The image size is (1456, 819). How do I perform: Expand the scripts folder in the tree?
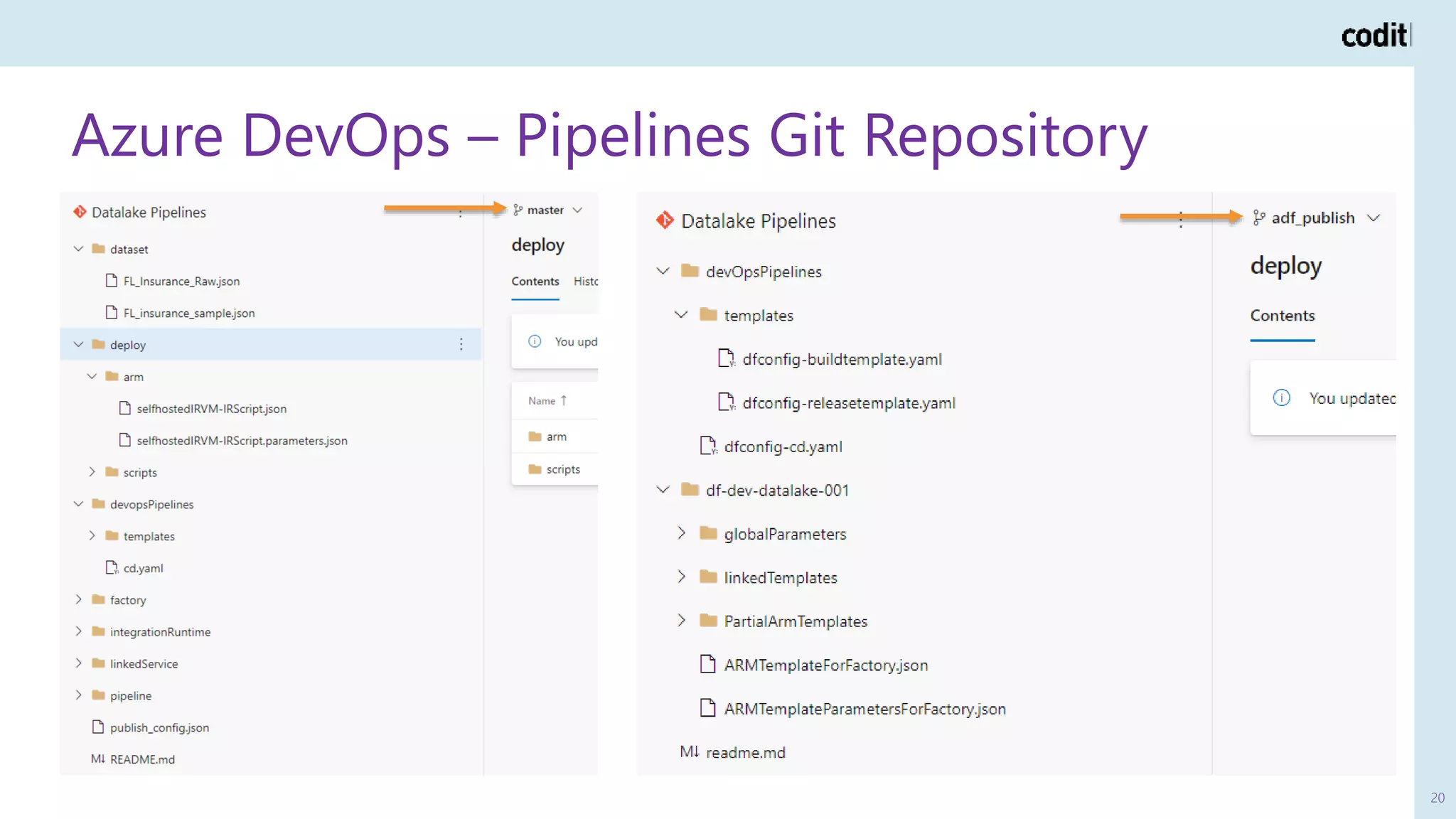[x=92, y=471]
